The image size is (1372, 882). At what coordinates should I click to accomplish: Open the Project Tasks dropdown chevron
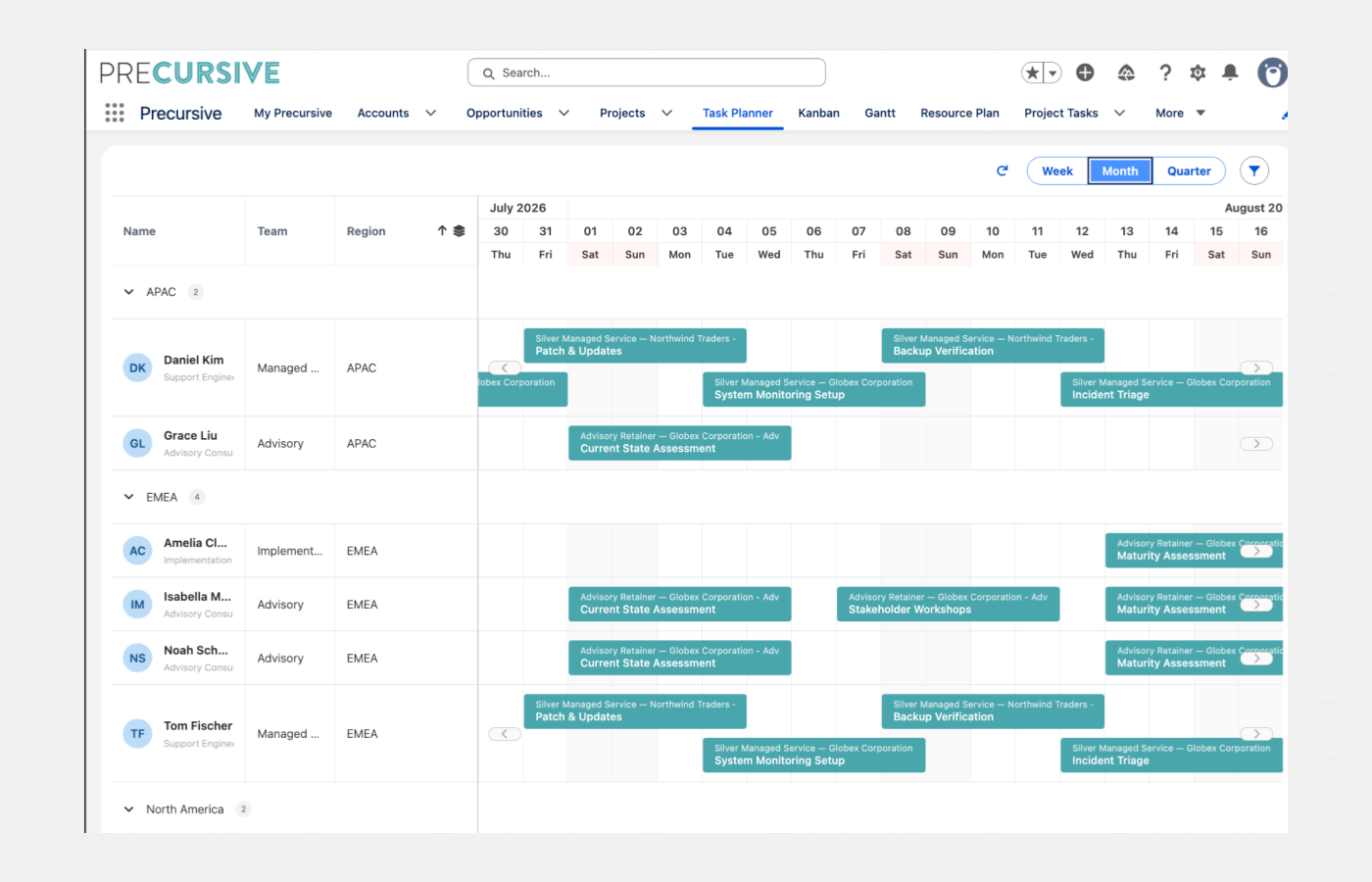pyautogui.click(x=1120, y=113)
